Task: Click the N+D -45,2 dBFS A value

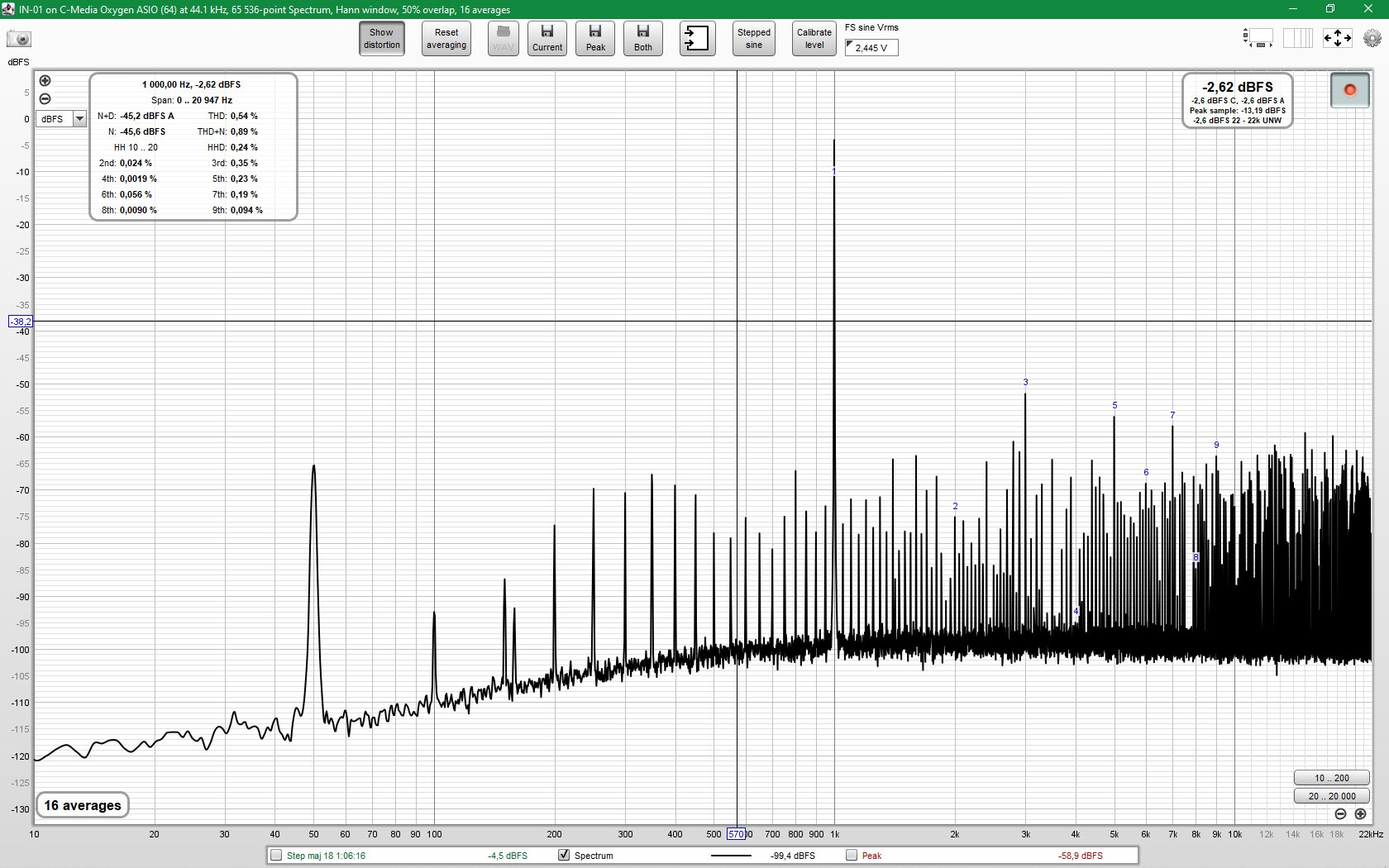Action: [x=147, y=116]
